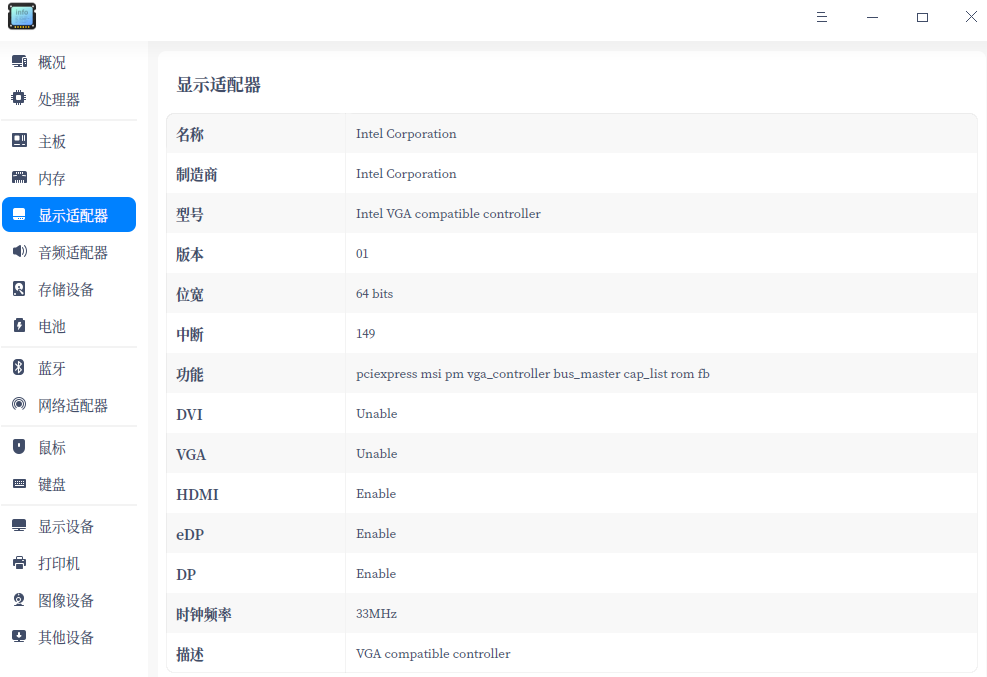987x677 pixels.
Task: Click the 网络适配器 network icon
Action: [x=20, y=405]
